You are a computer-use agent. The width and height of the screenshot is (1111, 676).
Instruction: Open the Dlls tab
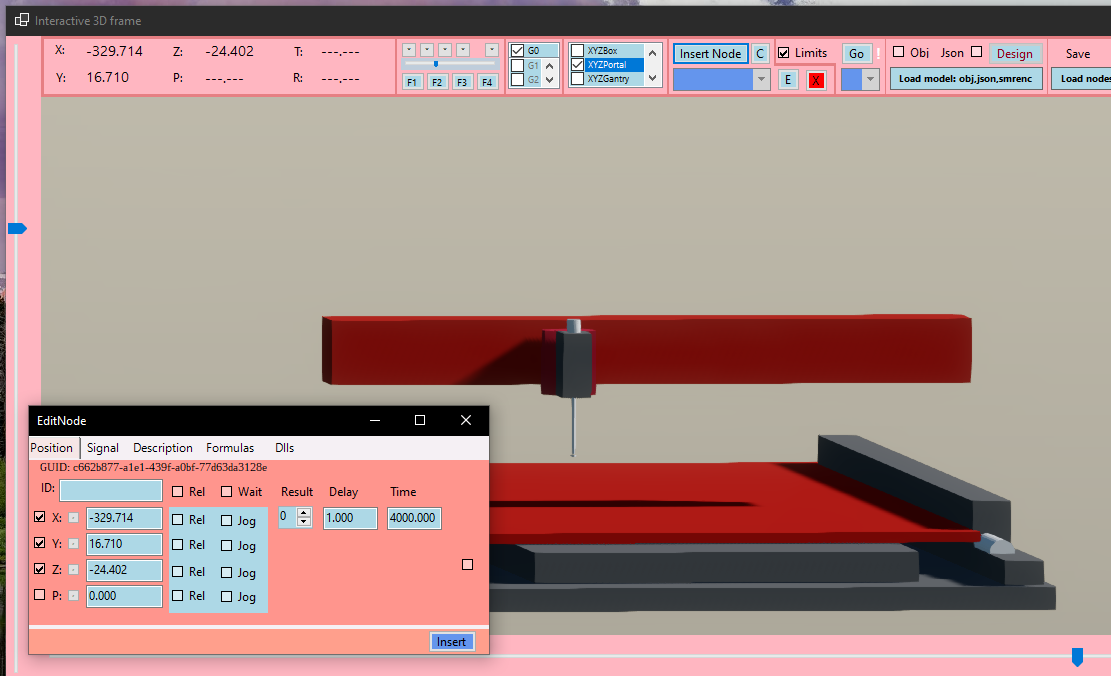(284, 448)
